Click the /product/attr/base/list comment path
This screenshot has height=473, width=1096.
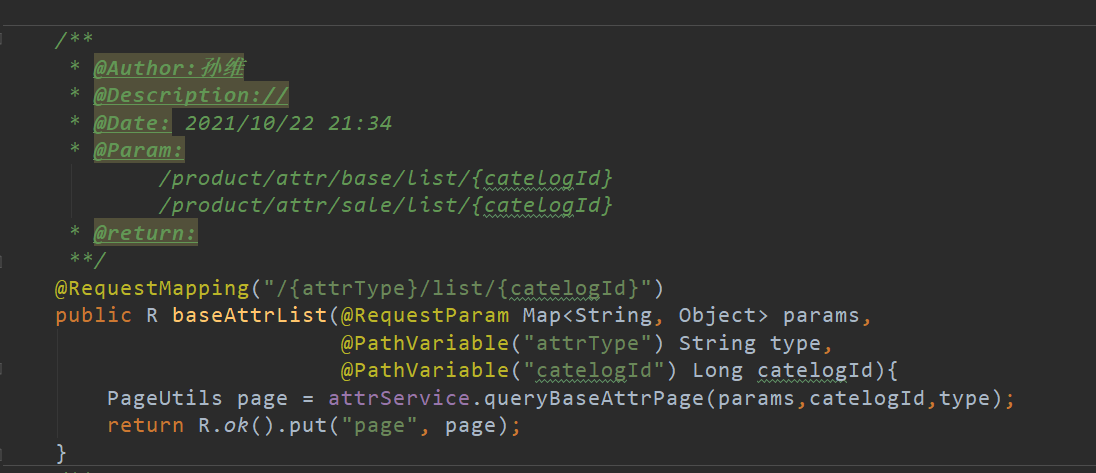click(314, 179)
